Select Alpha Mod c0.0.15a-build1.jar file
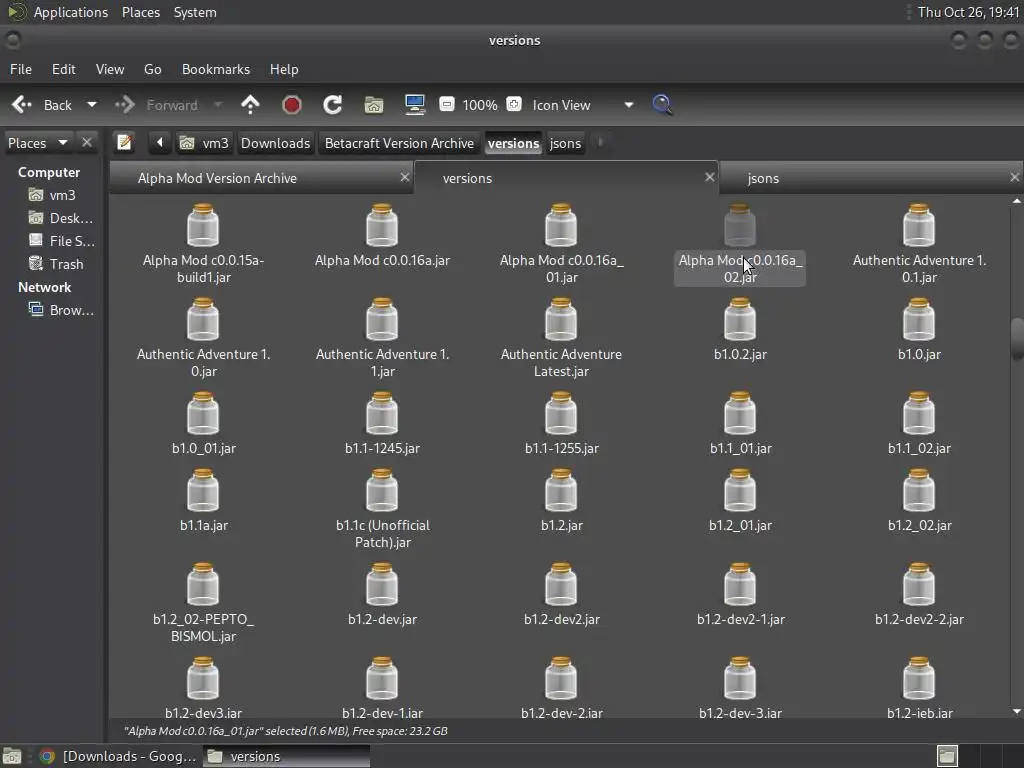The image size is (1024, 768). tap(203, 244)
